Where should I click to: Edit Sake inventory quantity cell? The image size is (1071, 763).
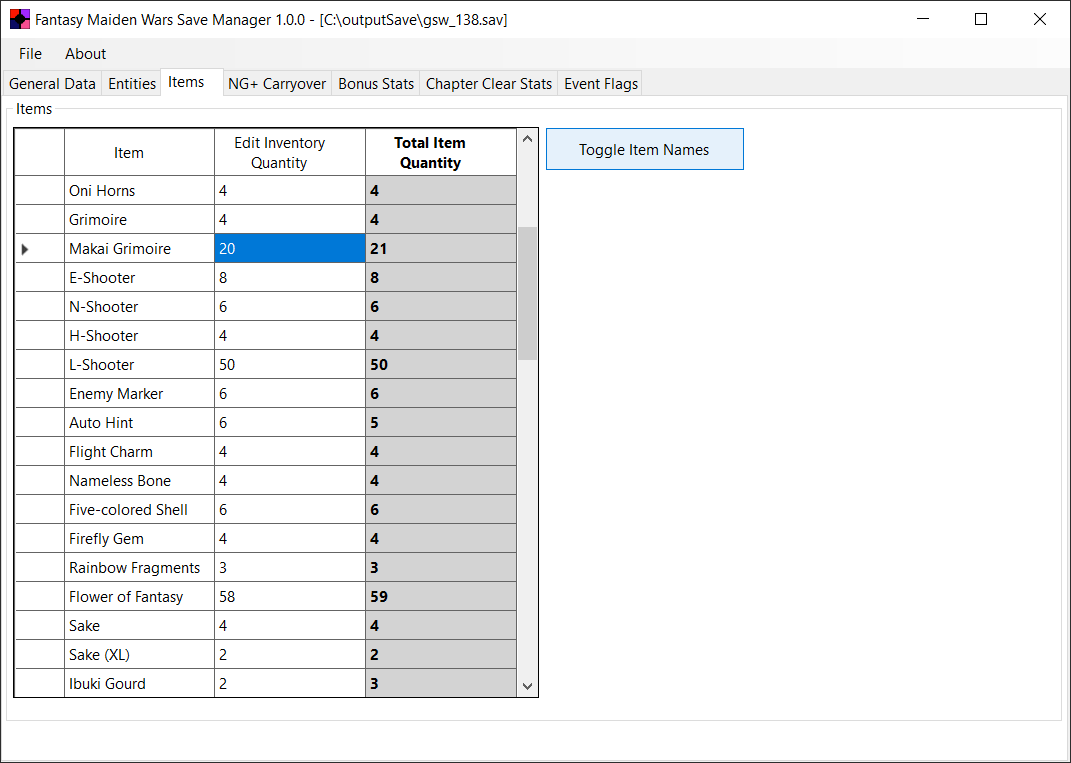290,626
